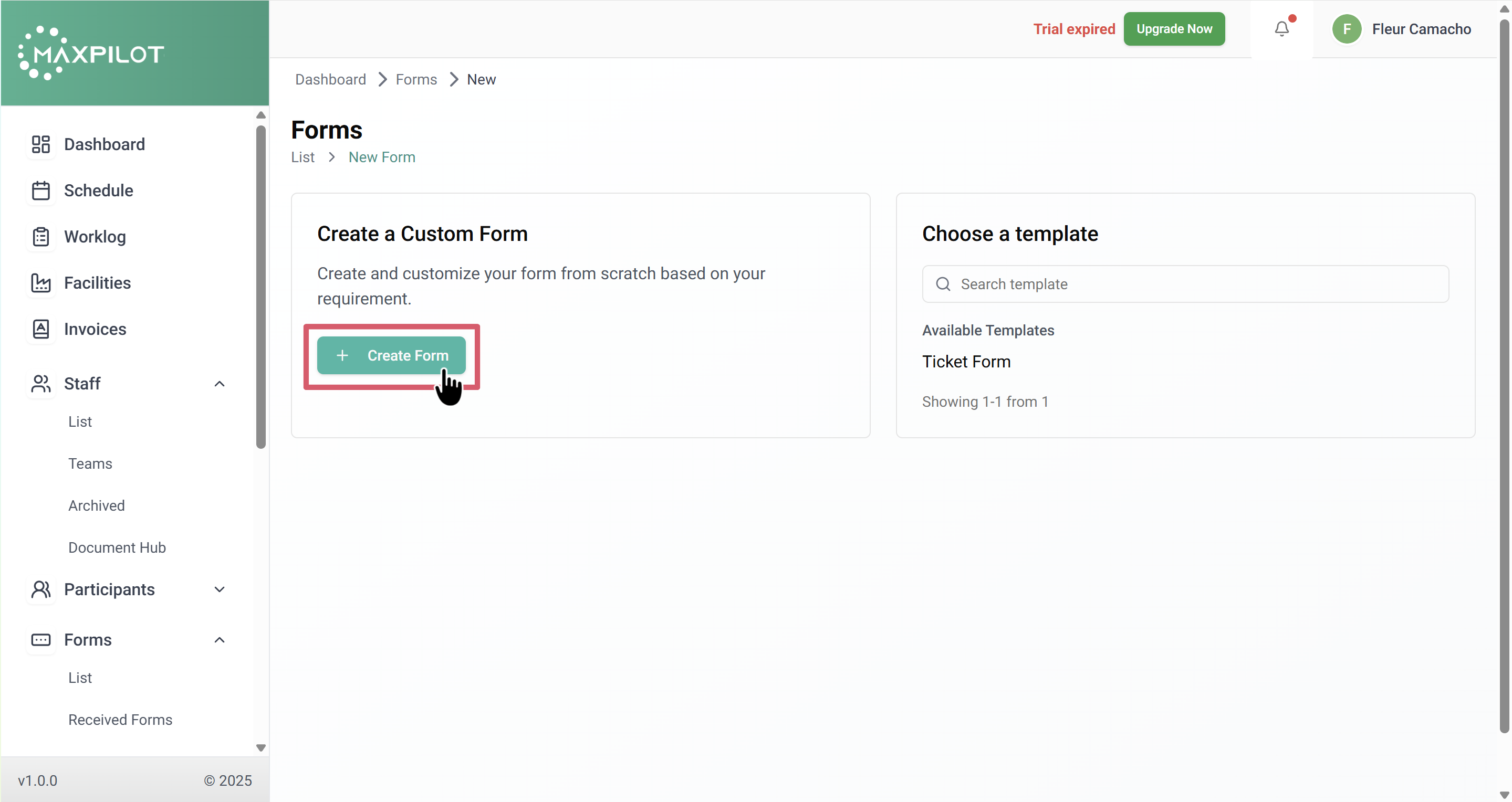Screen dimensions: 1512x802
Task: Click the Worklog clipboard icon
Action: coord(40,236)
